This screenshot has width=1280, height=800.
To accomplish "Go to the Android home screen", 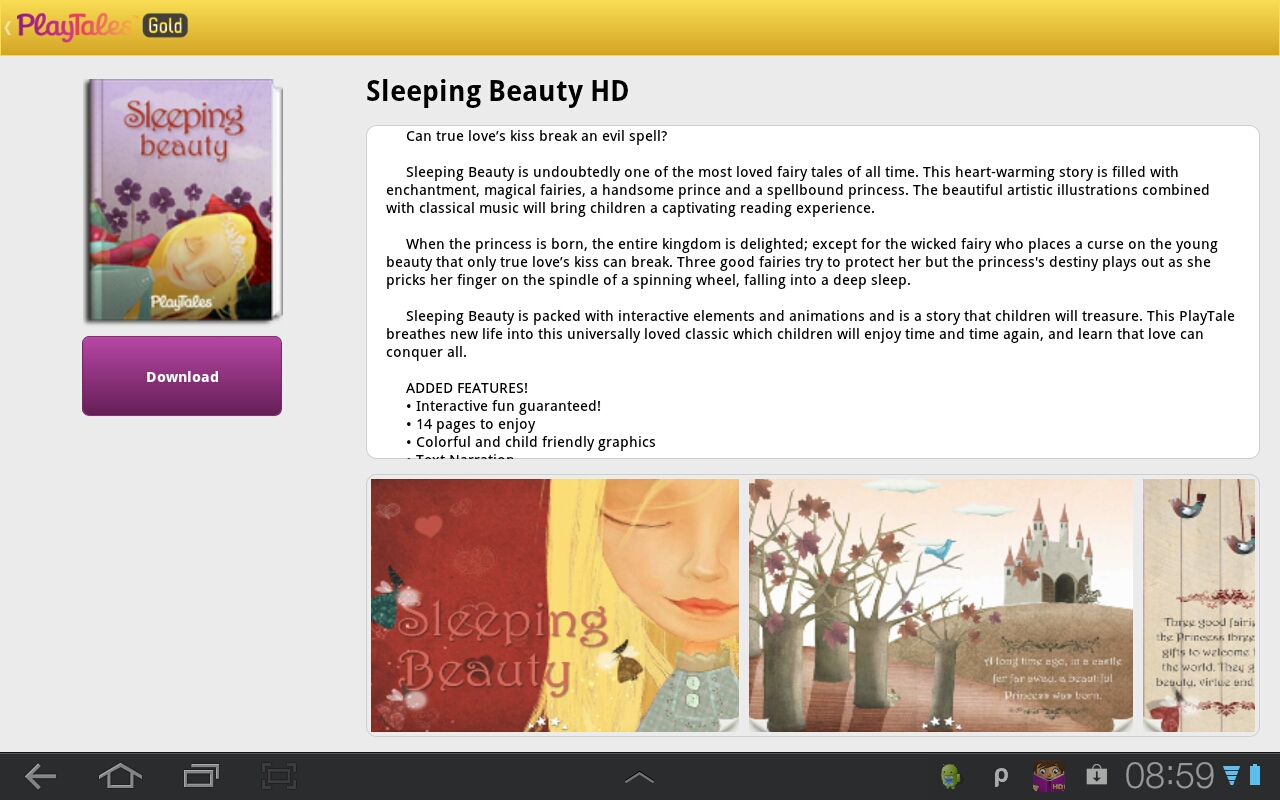I will coord(120,776).
